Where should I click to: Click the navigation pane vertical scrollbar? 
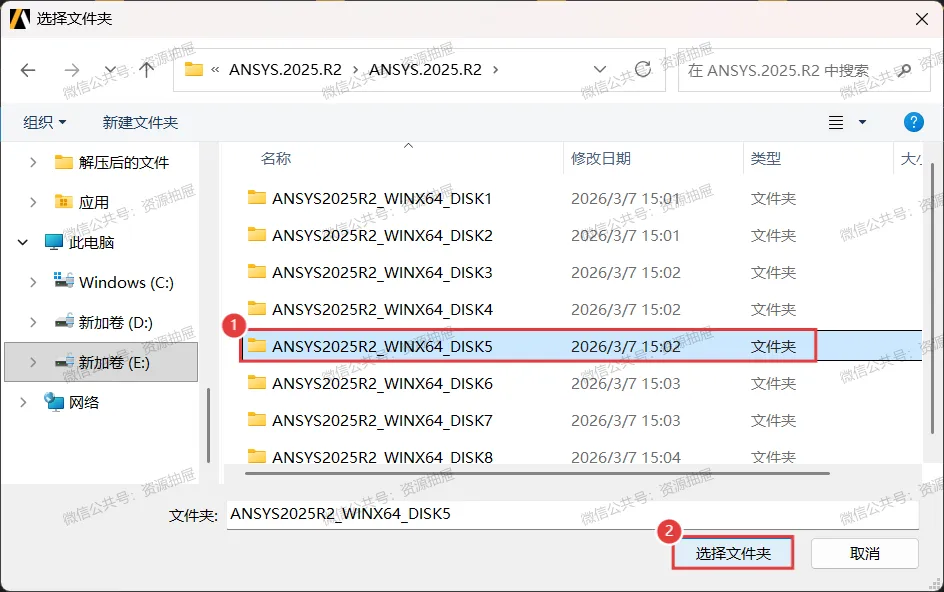point(208,425)
